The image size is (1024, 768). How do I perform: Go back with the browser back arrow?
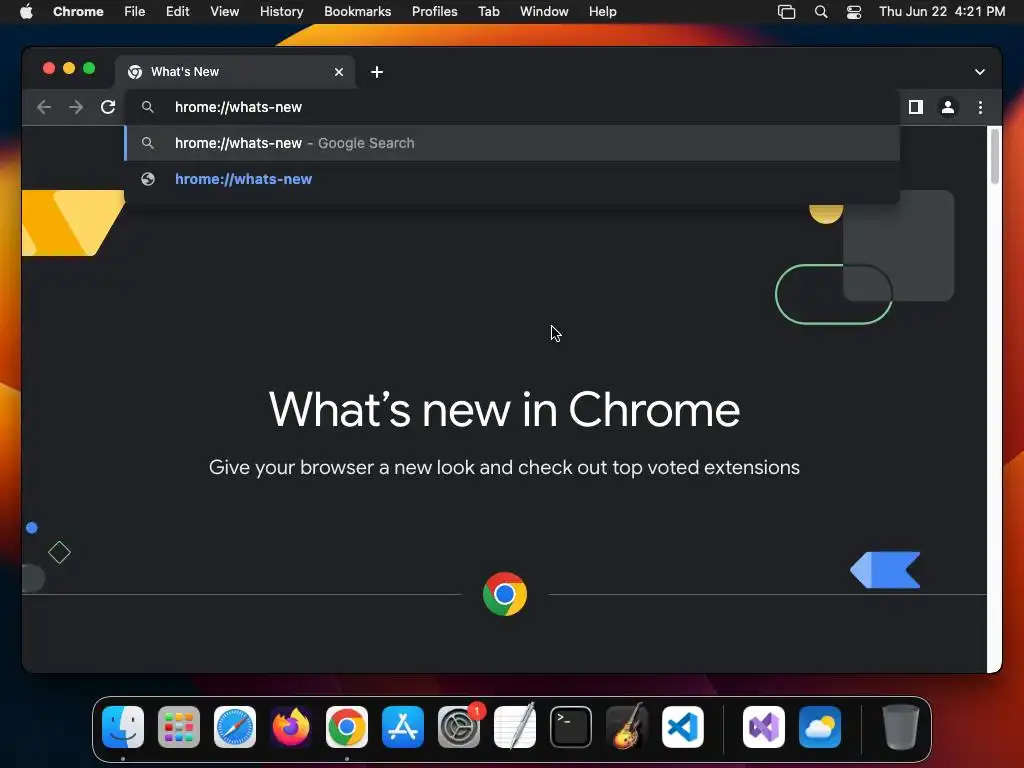(x=44, y=107)
